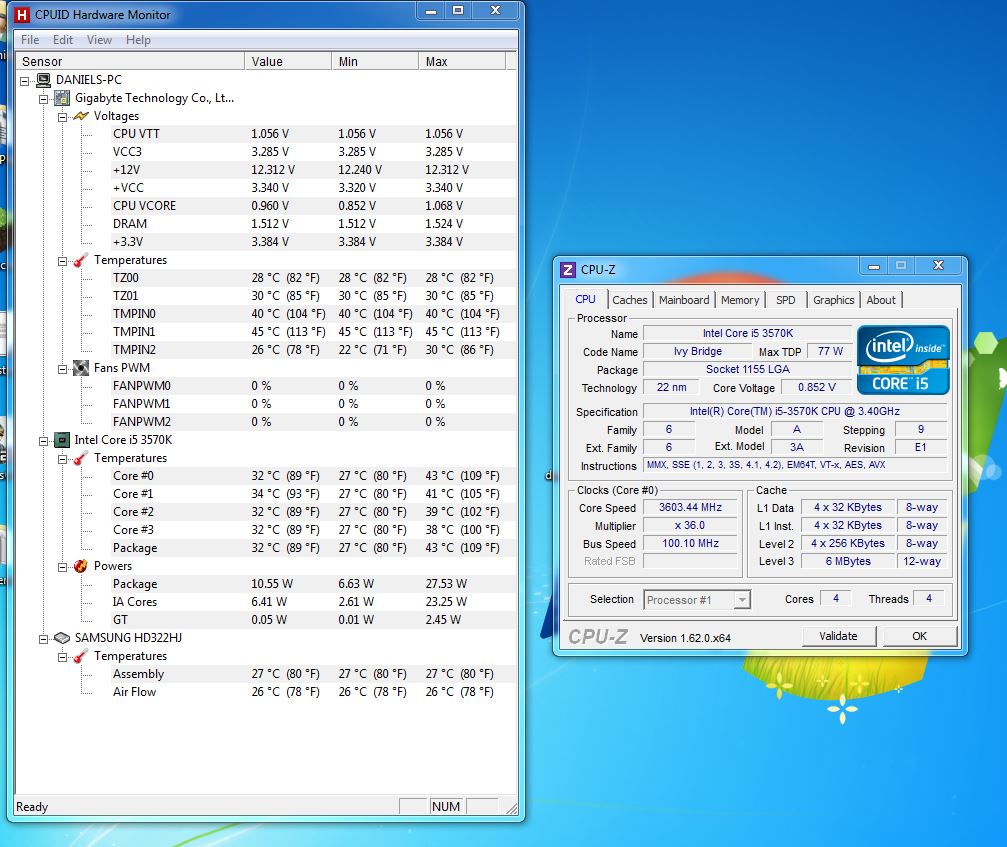Collapse the Powers section
Screen dimensions: 1007x847
click(x=62, y=566)
